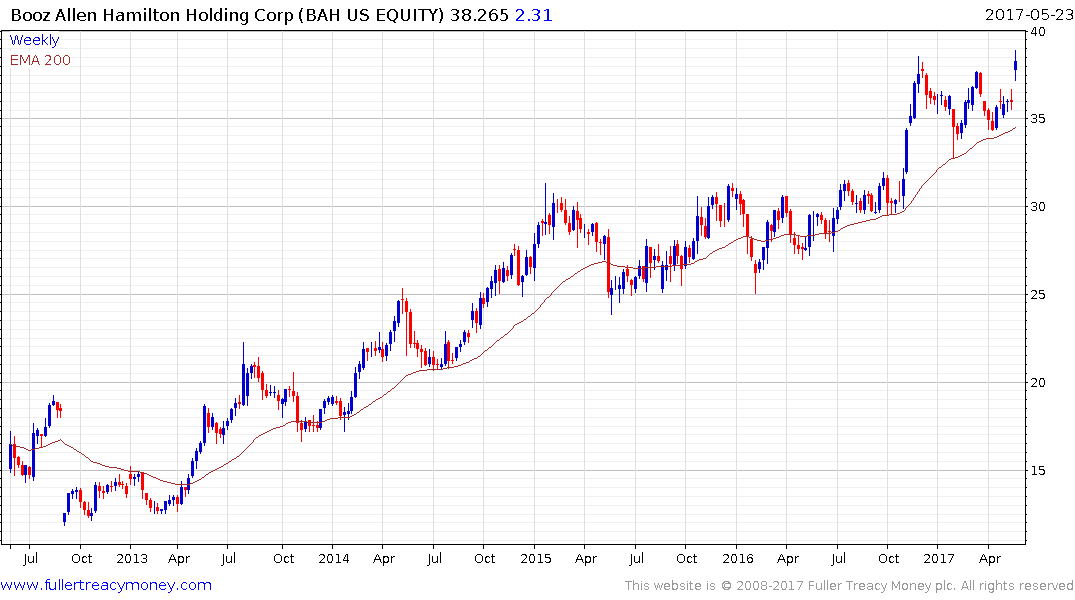Select the y-axis label 35
Viewport: 1075px width, 600px height.
coord(1037,119)
